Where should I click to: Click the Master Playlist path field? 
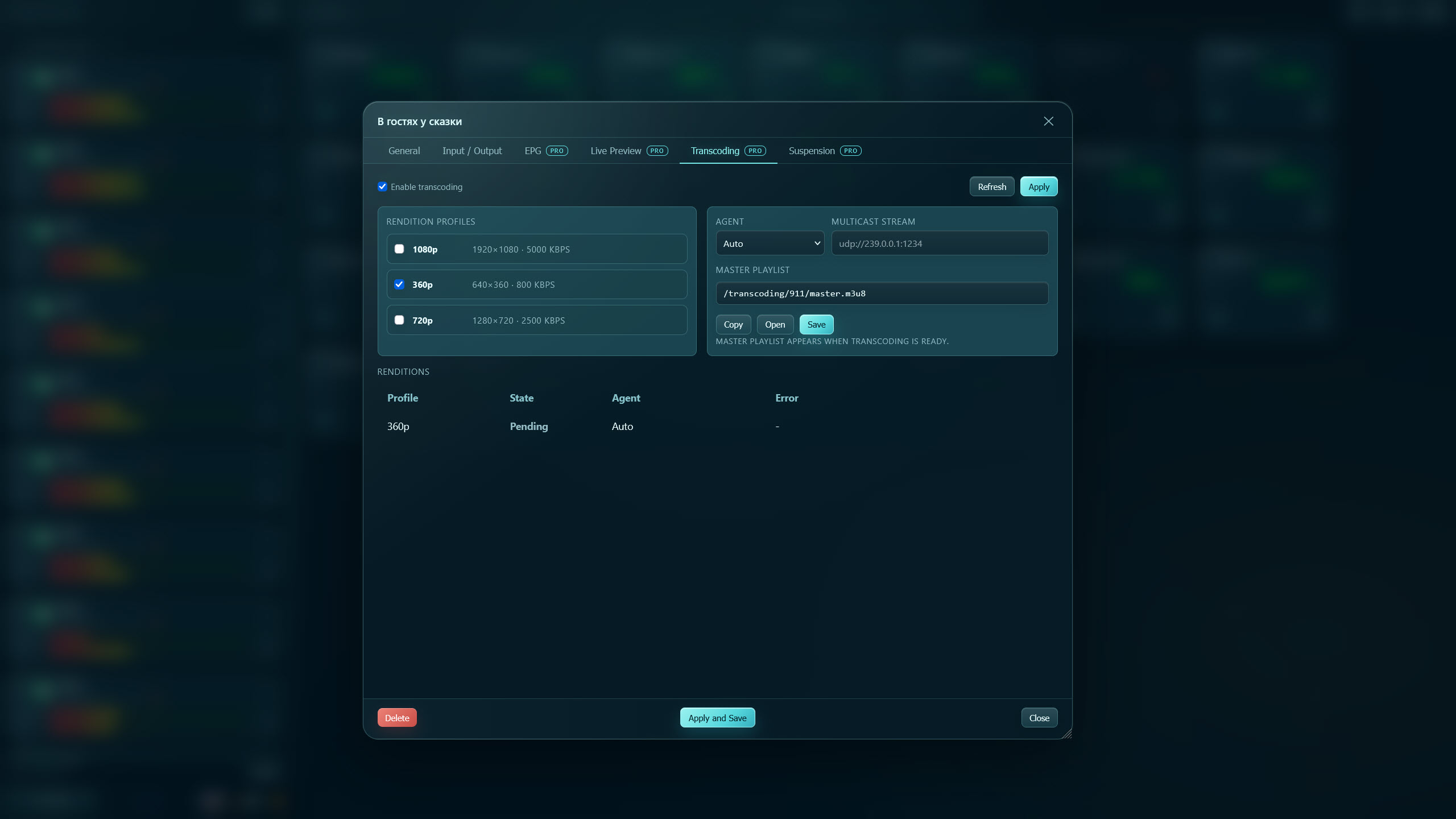pos(882,293)
